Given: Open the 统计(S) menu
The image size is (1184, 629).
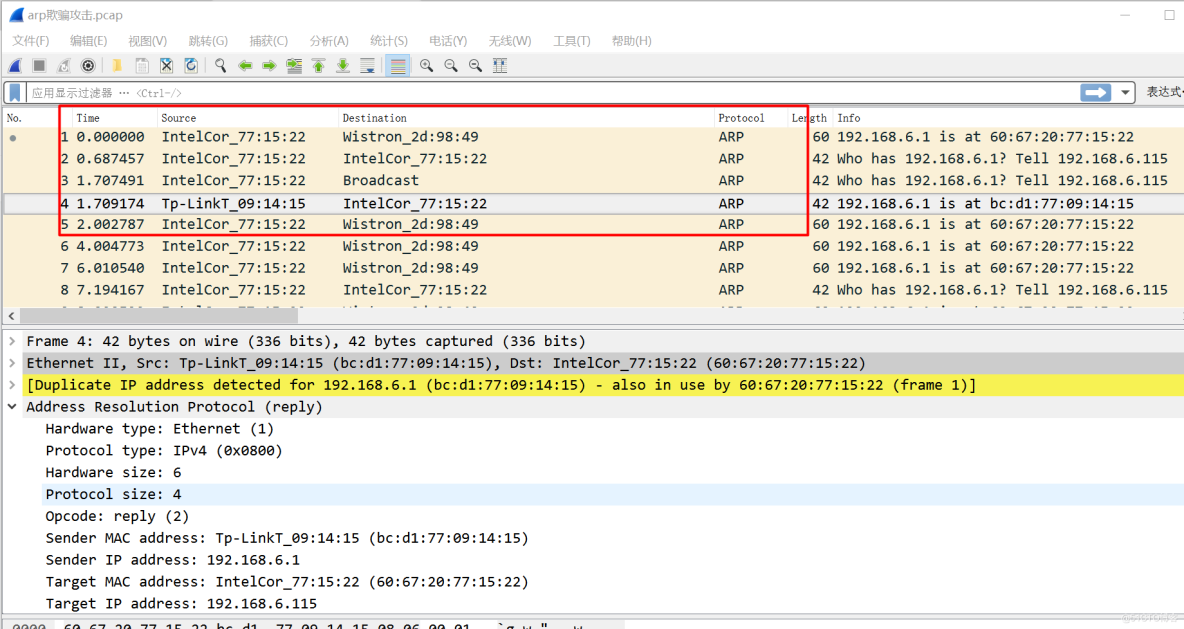Looking at the screenshot, I should coord(389,41).
